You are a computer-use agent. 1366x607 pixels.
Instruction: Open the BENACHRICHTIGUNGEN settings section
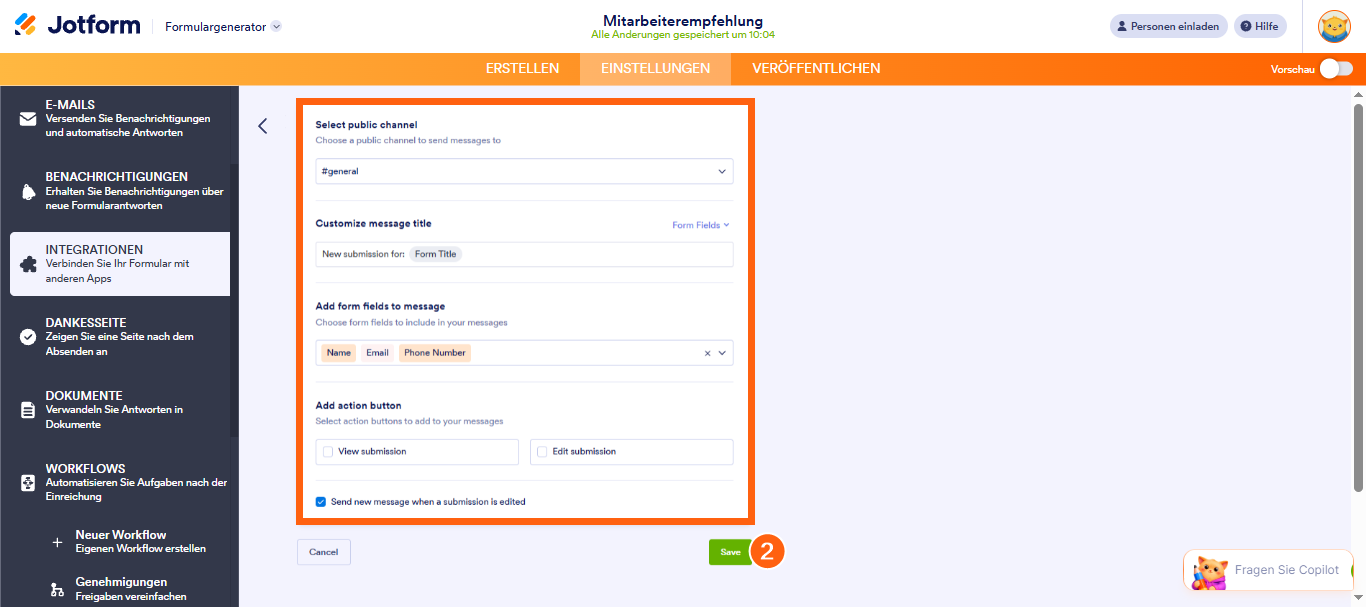point(120,191)
